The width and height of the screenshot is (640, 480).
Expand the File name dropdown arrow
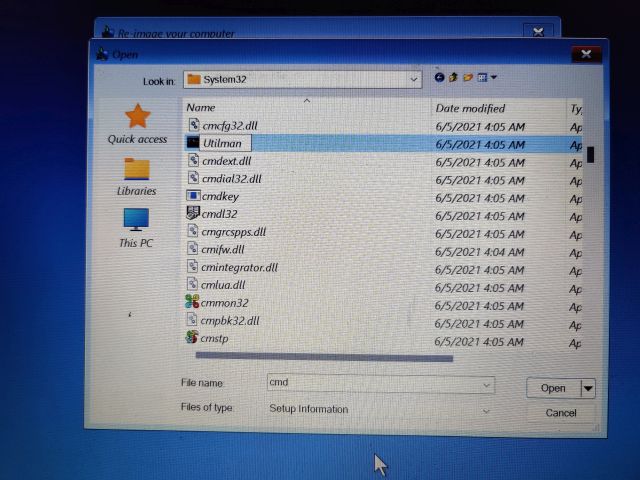click(x=486, y=385)
